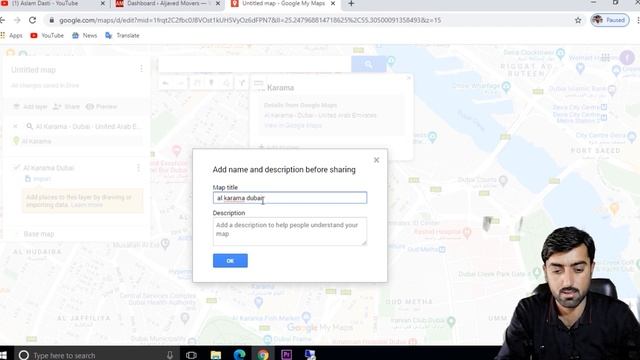Image resolution: width=640 pixels, height=360 pixels.
Task: Remove the Al Karama search result layer
Action: click(16, 126)
